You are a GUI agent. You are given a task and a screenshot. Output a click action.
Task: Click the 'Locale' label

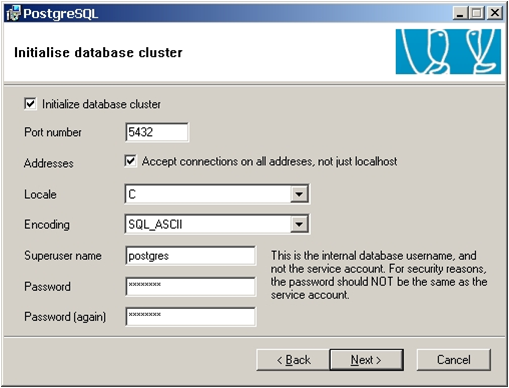[x=40, y=194]
